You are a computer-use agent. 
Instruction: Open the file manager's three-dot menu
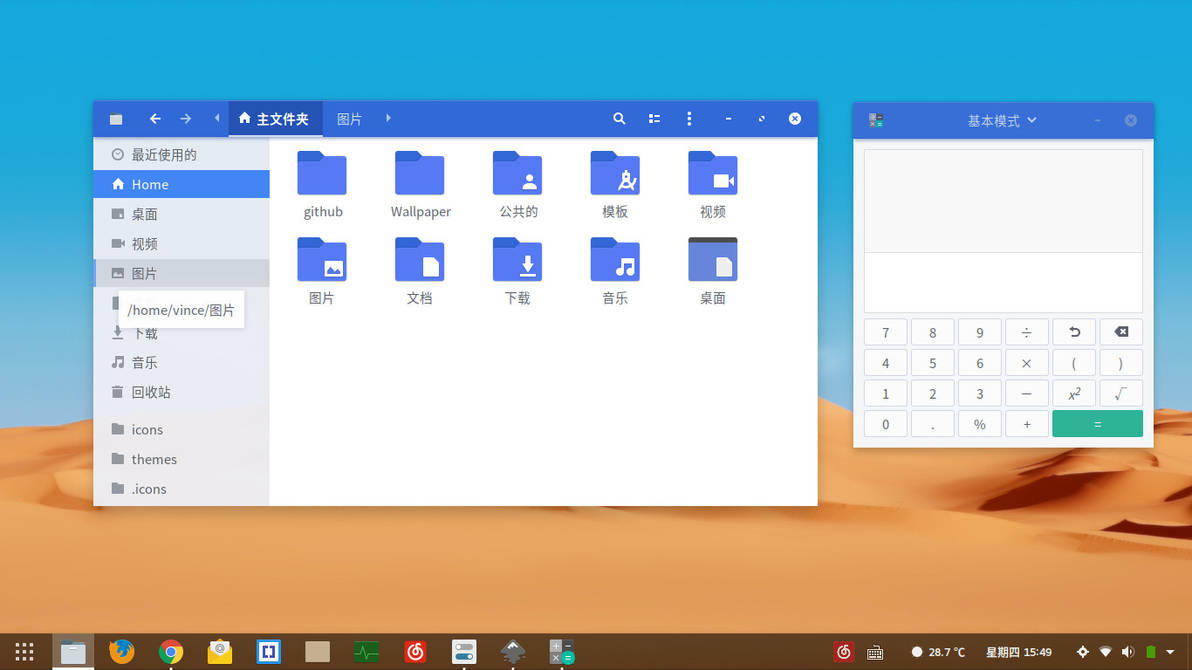pos(689,118)
